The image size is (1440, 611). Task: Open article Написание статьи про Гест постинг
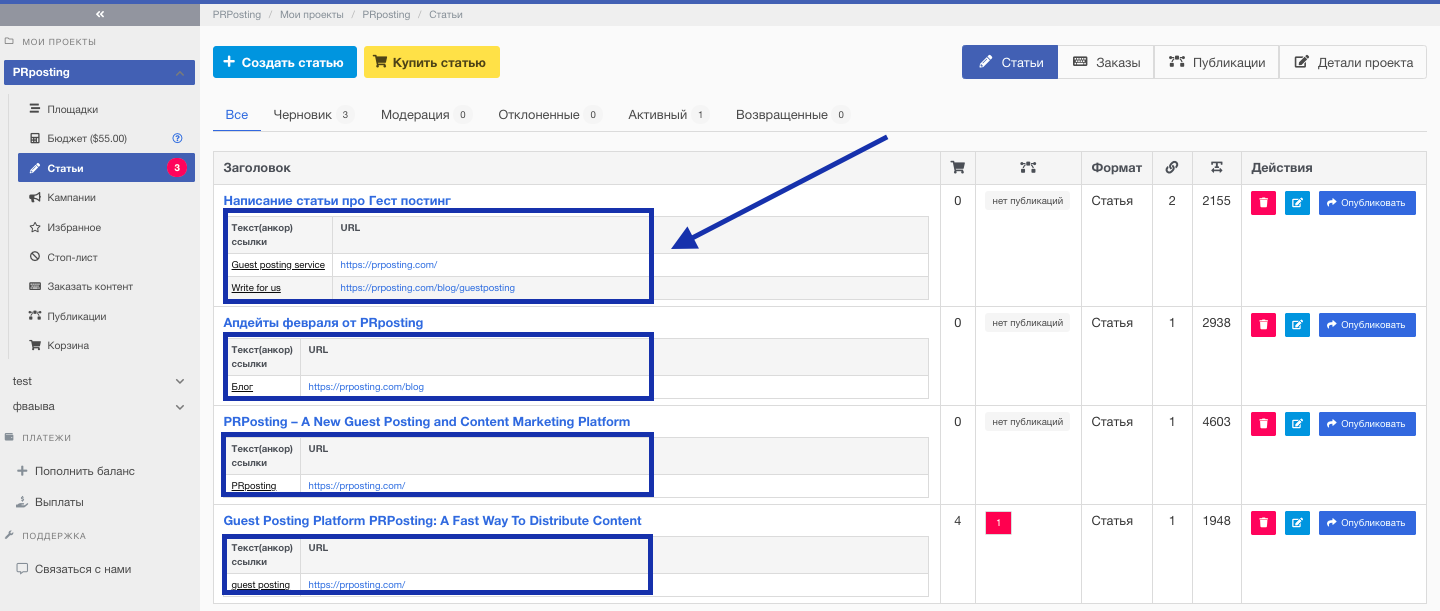[337, 201]
